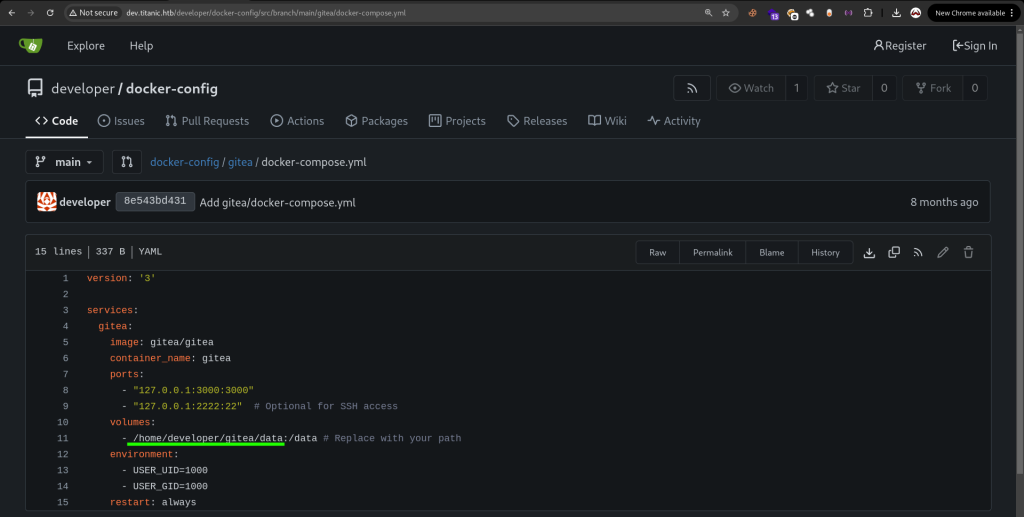Go back with browser back arrow
Viewport: 1024px width, 517px height.
coord(12,12)
